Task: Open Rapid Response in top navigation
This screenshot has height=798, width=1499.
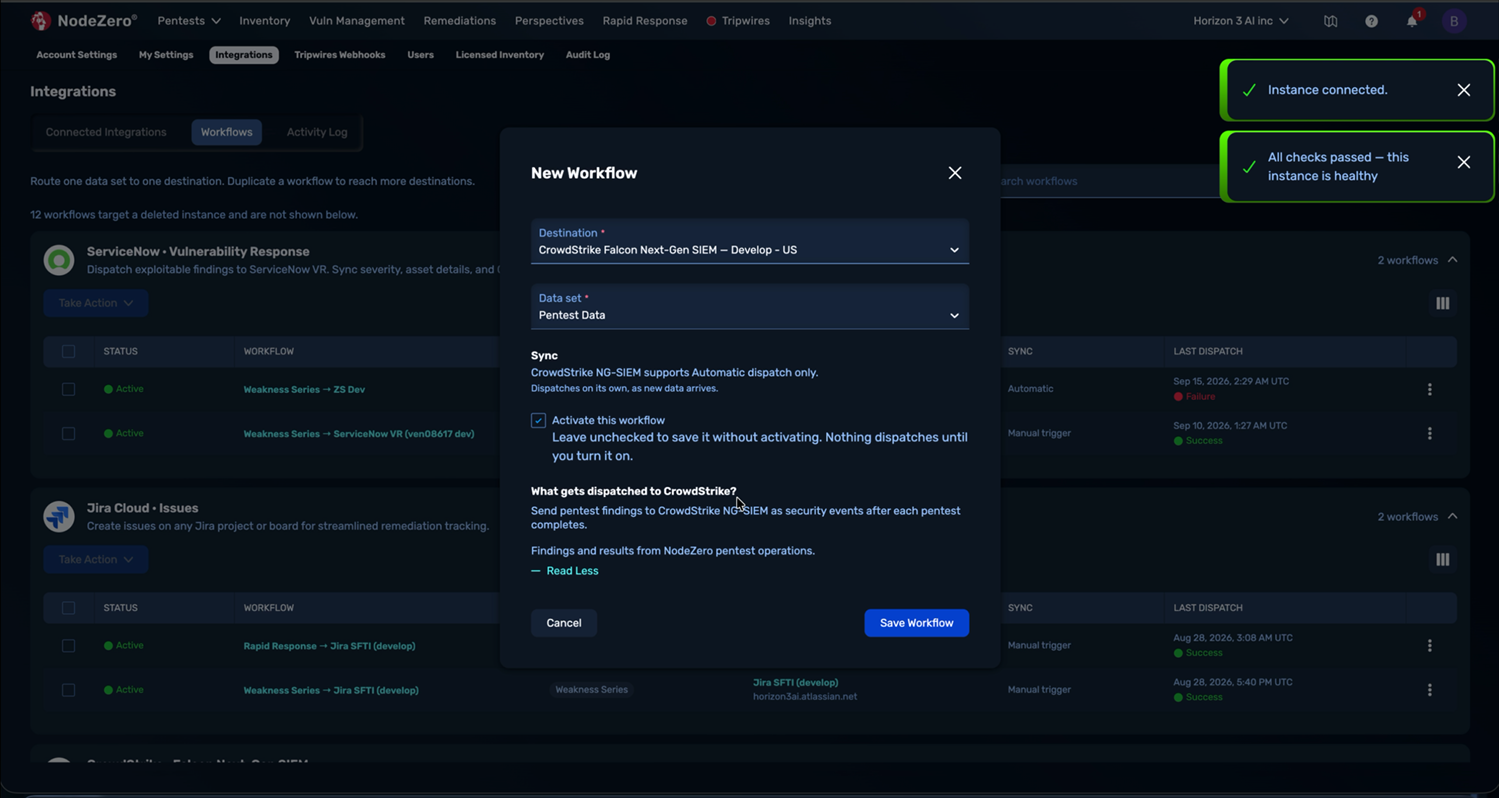Action: click(645, 21)
